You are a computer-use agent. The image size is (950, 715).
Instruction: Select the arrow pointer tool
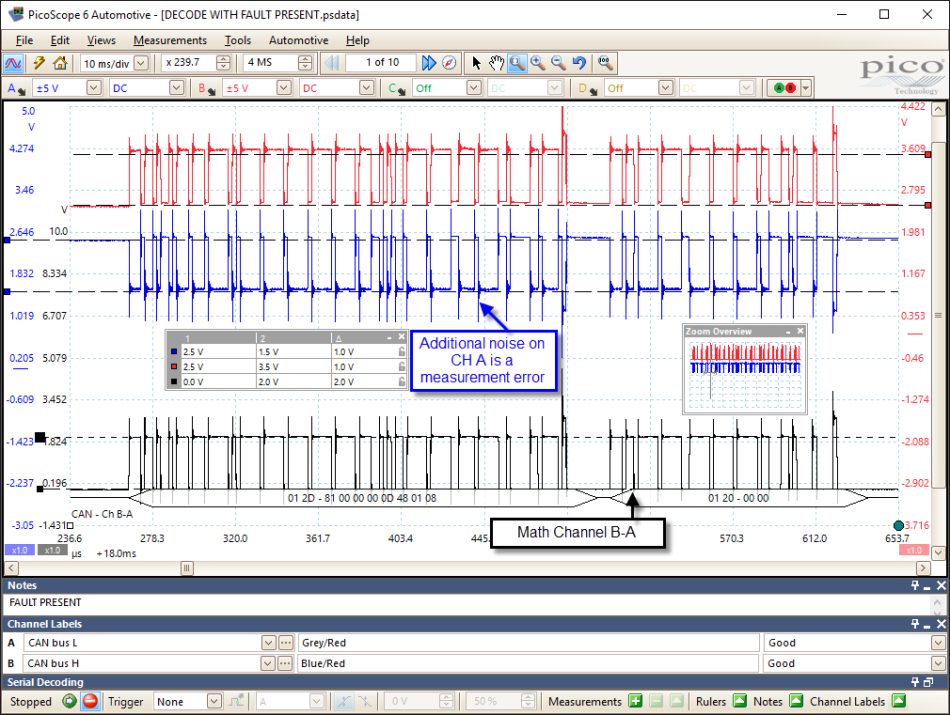[476, 63]
